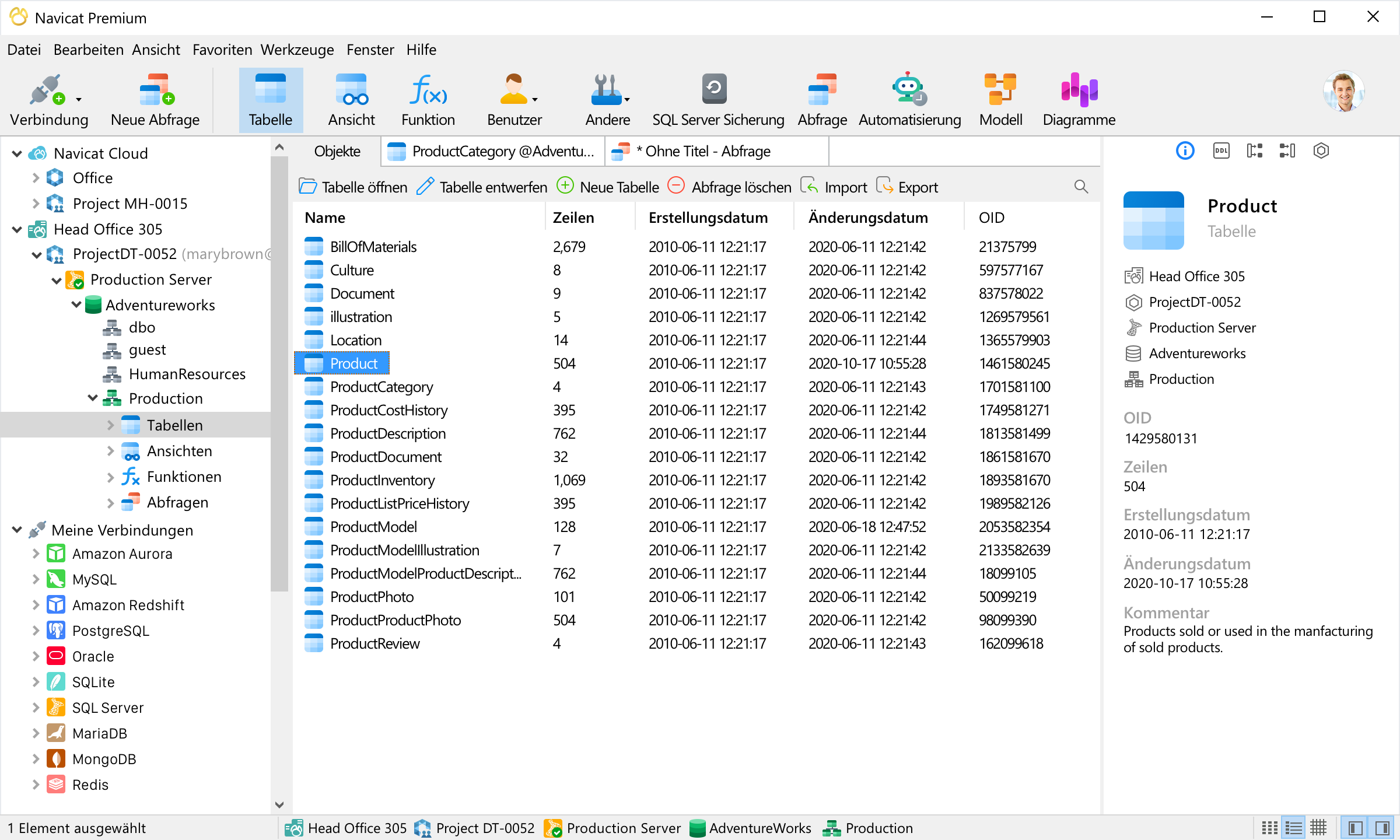Image resolution: width=1400 pixels, height=840 pixels.
Task: Expand the Funktionen tree node
Action: (111, 477)
